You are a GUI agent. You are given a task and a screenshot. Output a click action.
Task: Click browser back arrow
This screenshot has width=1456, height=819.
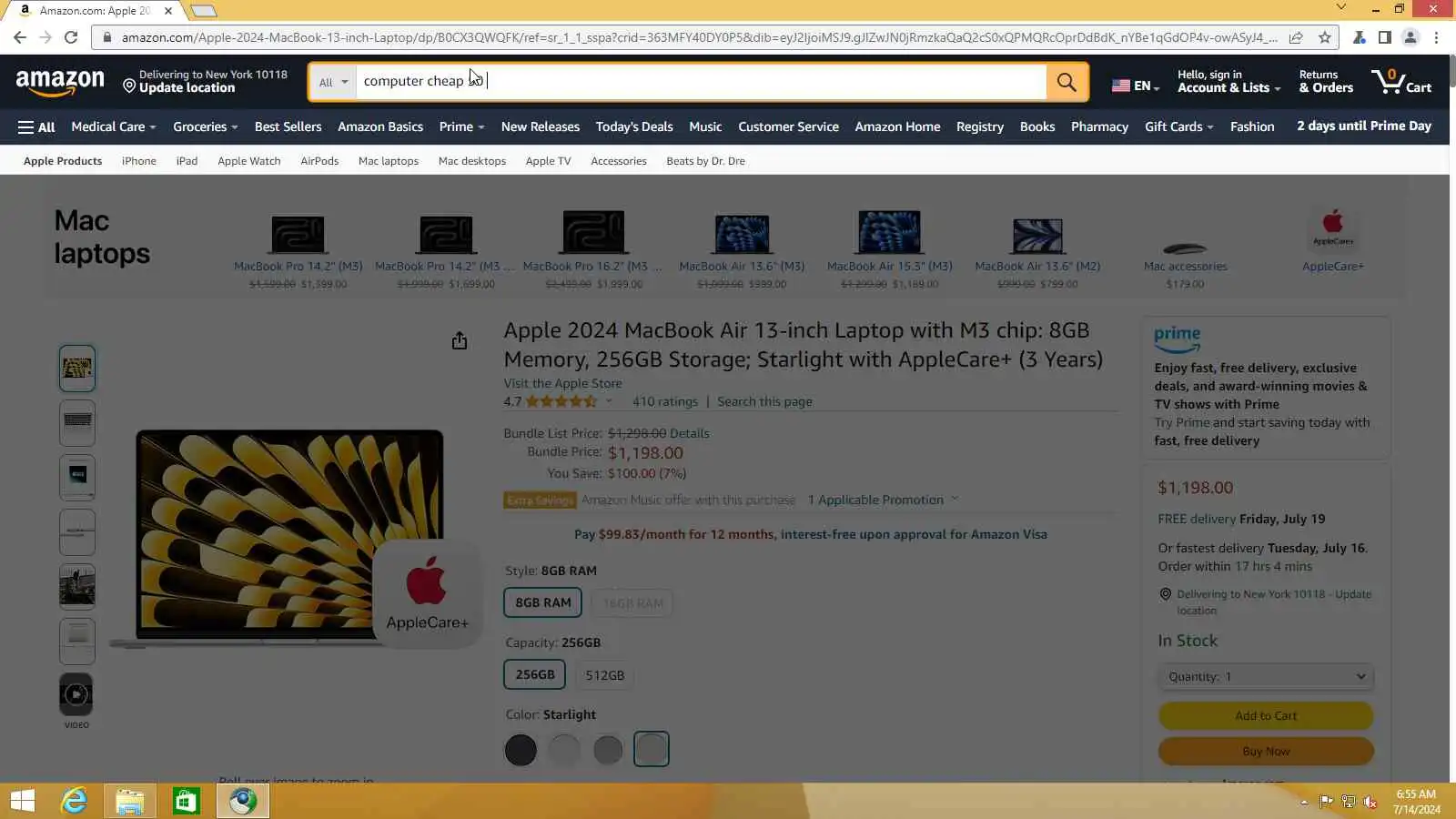coord(20,37)
